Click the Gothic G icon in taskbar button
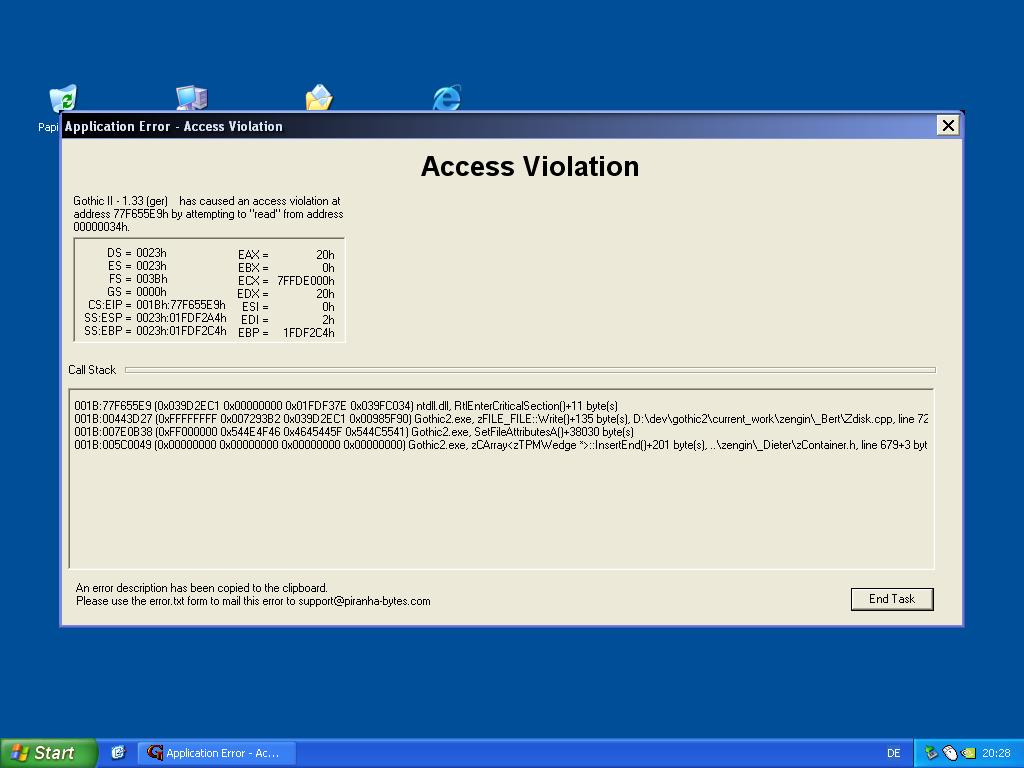Image resolution: width=1024 pixels, height=768 pixels. click(x=154, y=753)
